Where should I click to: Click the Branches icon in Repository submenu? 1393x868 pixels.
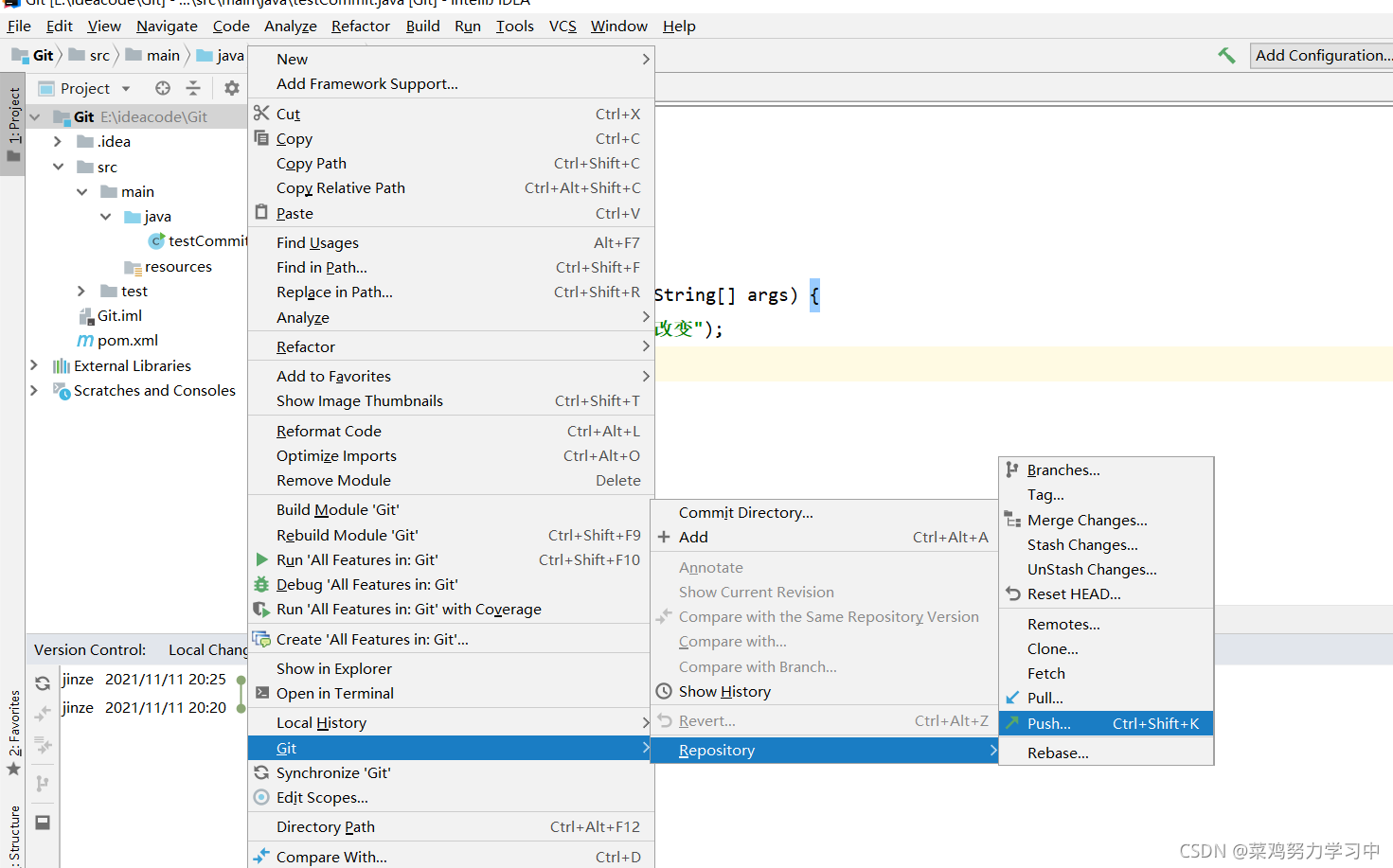1012,469
